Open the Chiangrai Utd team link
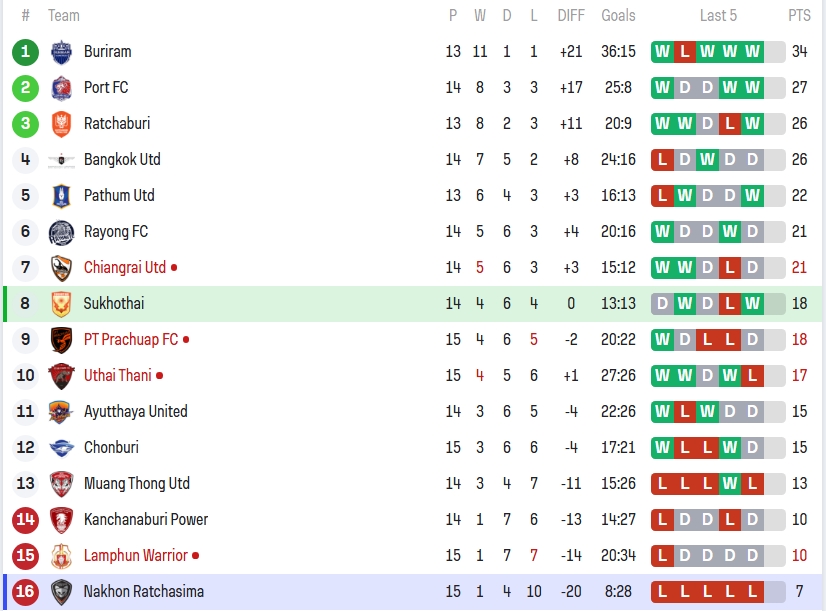This screenshot has width=826, height=611. pyautogui.click(x=125, y=268)
